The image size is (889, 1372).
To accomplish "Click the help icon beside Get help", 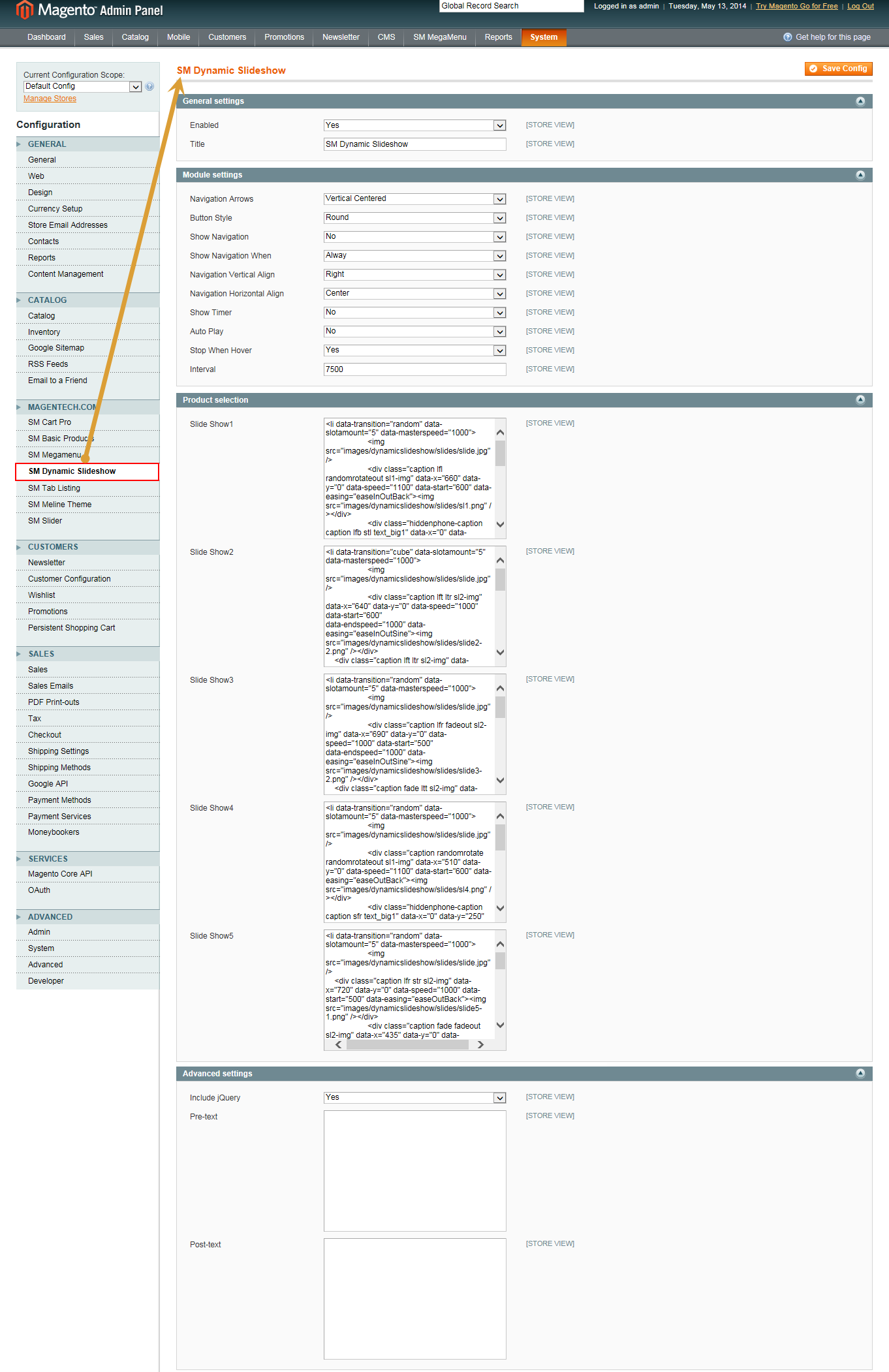I will 787,37.
